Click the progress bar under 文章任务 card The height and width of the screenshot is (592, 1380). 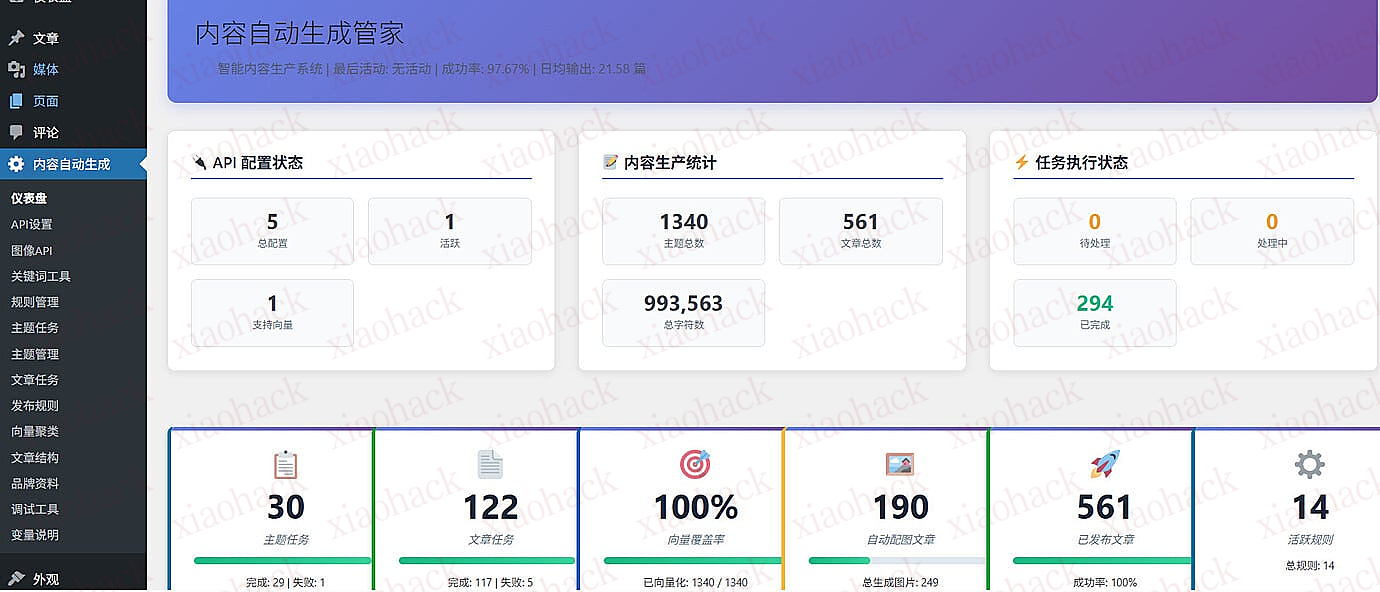488,560
